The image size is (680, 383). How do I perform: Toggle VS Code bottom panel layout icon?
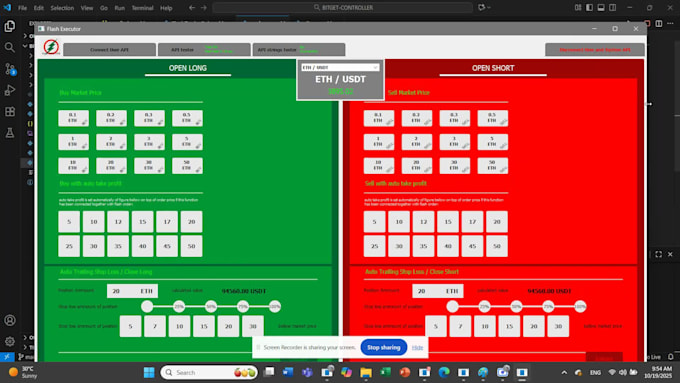pyautogui.click(x=601, y=7)
